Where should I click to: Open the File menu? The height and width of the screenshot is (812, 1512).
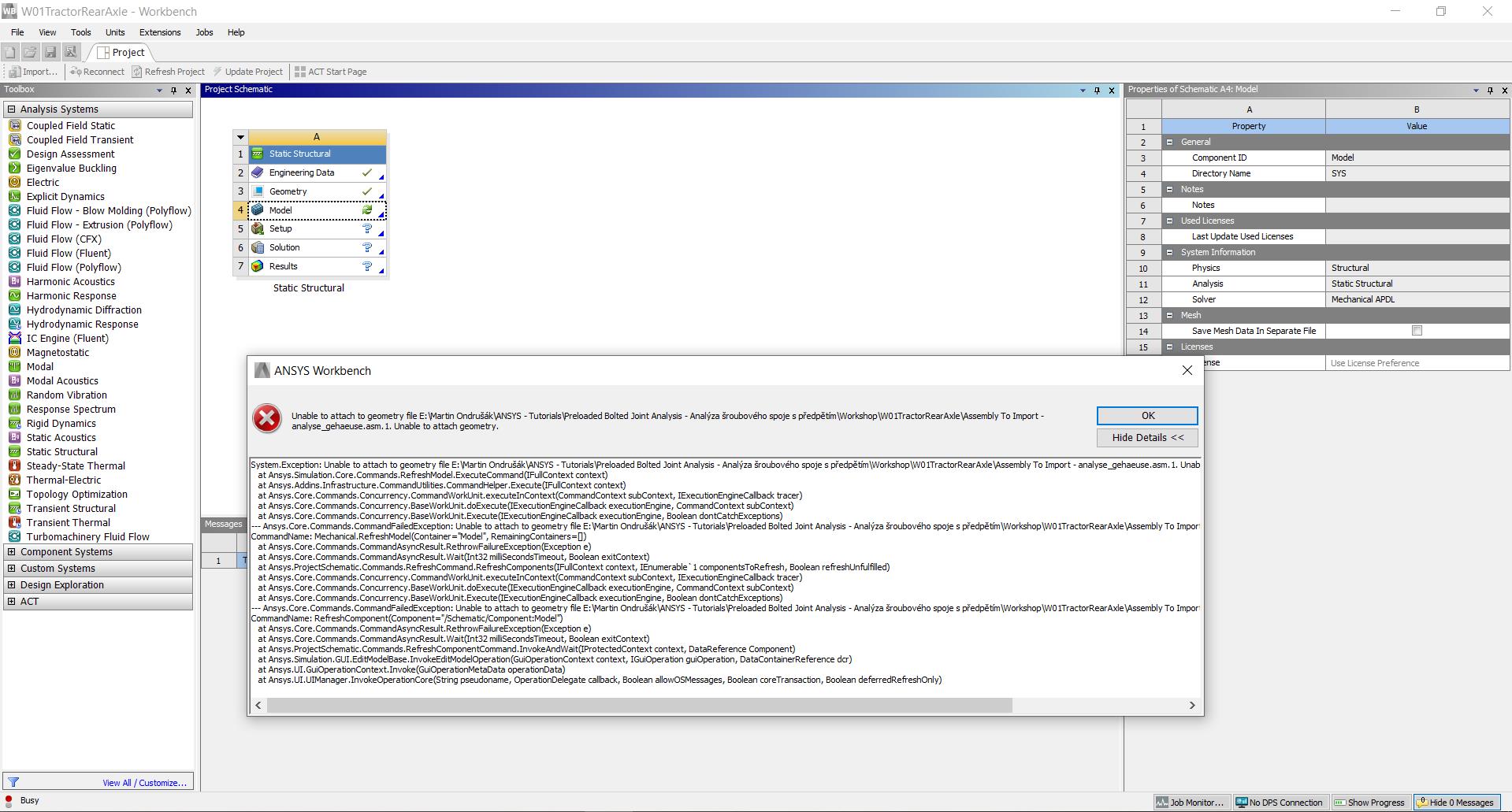click(x=17, y=32)
